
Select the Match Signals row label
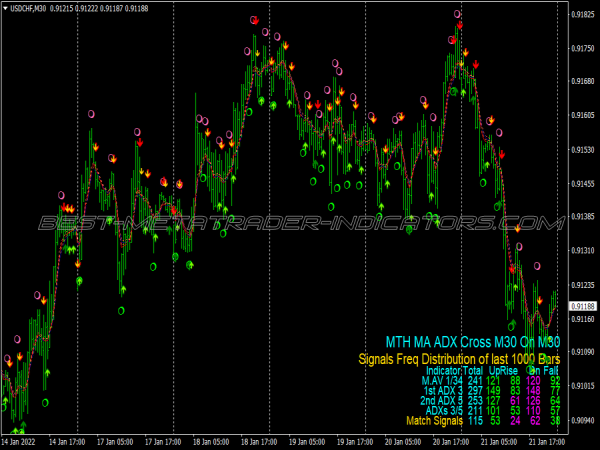point(435,421)
